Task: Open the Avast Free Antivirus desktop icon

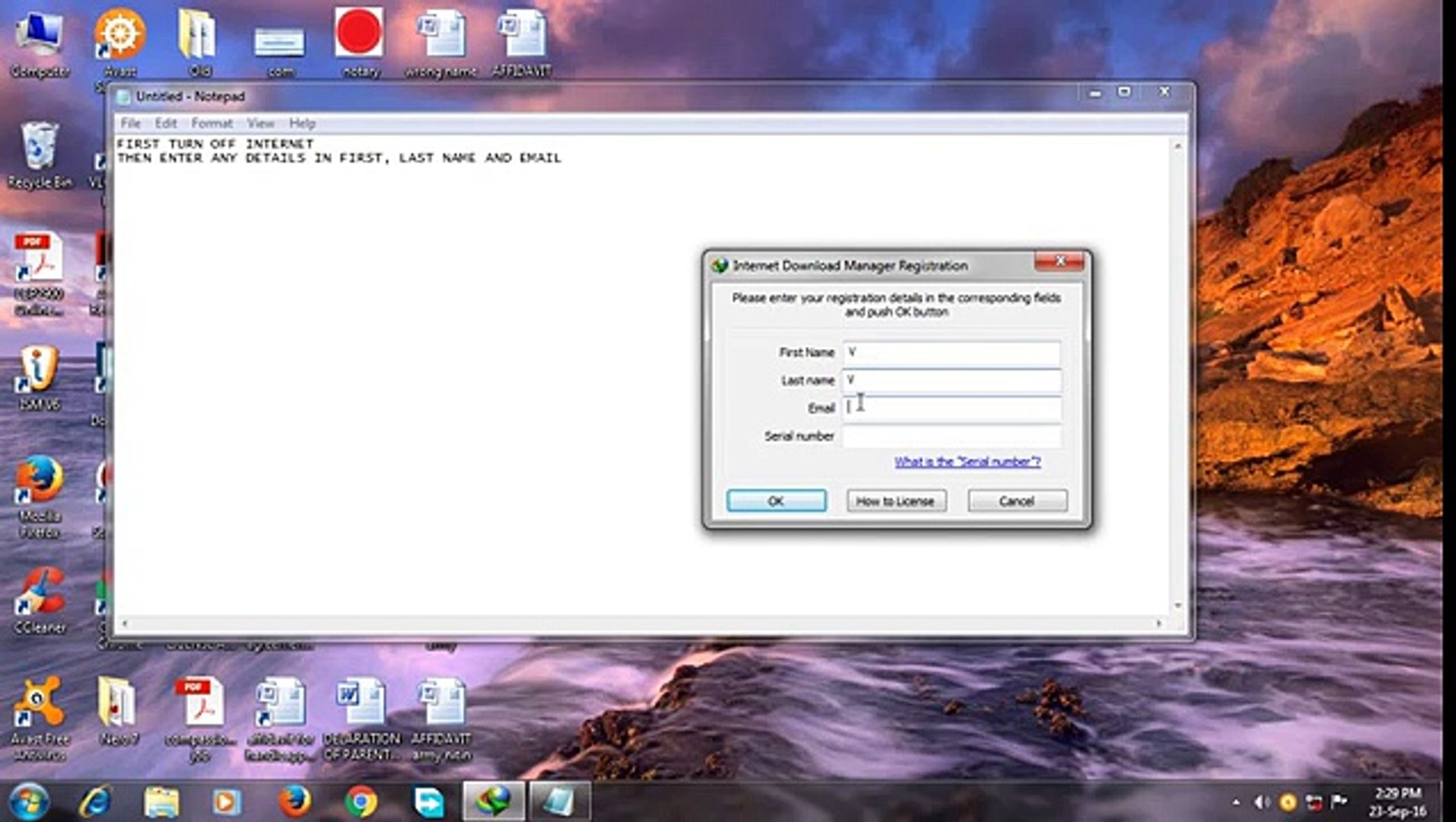Action: pyautogui.click(x=40, y=718)
